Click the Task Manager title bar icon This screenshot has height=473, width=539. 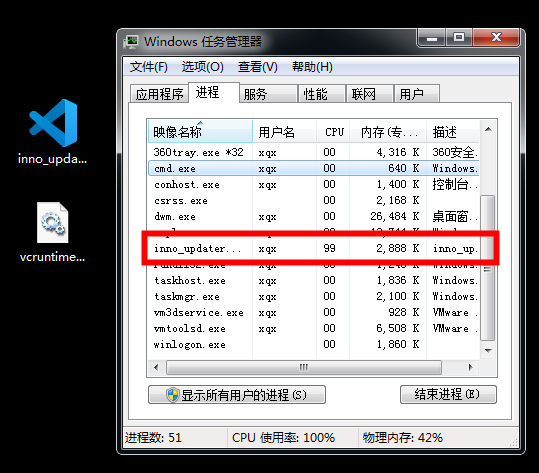point(131,42)
